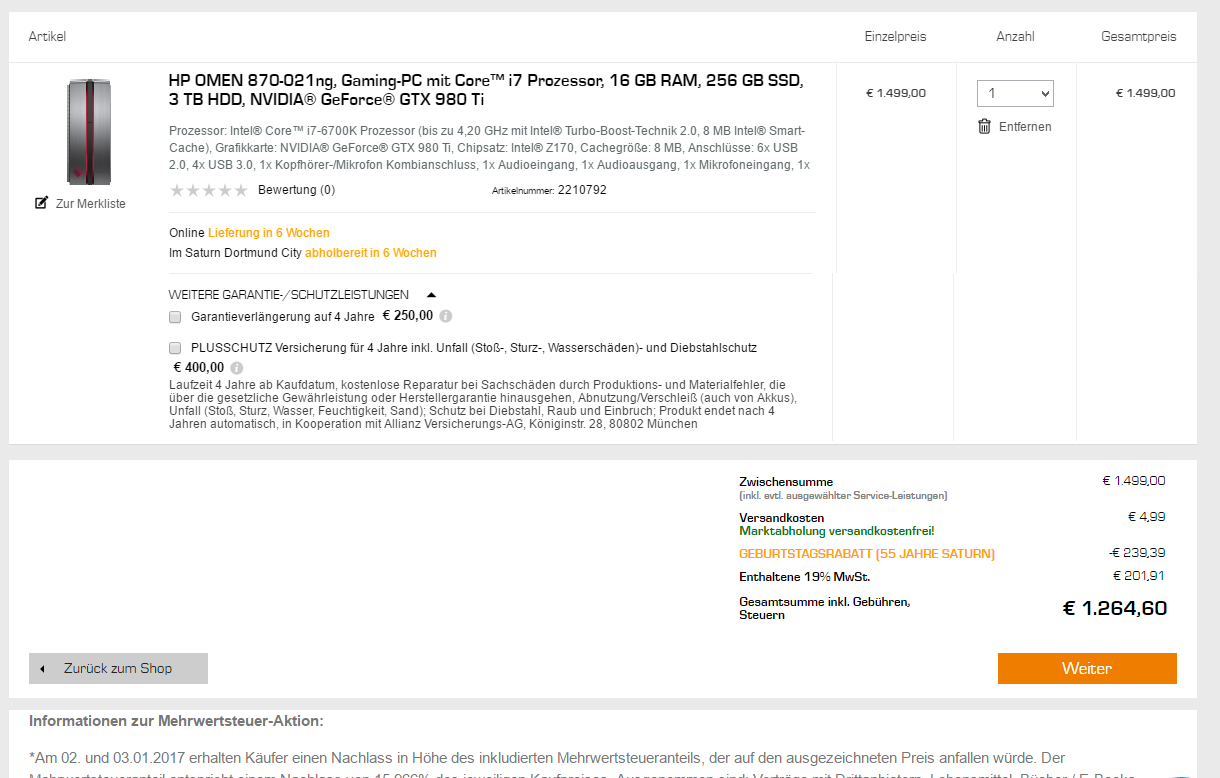
Task: Click the Einzelpreis column header
Action: (896, 37)
